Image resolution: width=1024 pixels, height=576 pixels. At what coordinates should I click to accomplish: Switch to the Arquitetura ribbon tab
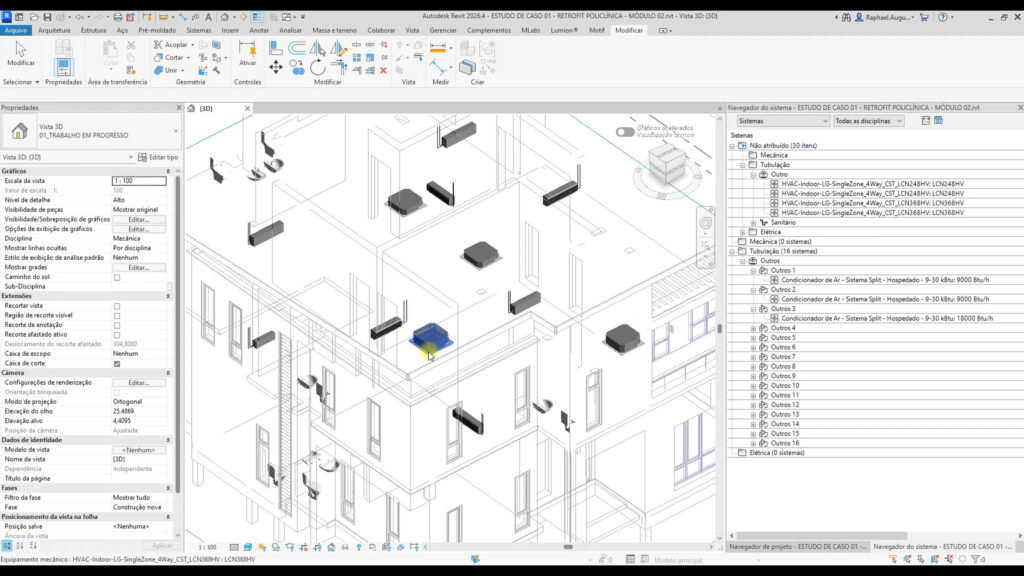[54, 30]
